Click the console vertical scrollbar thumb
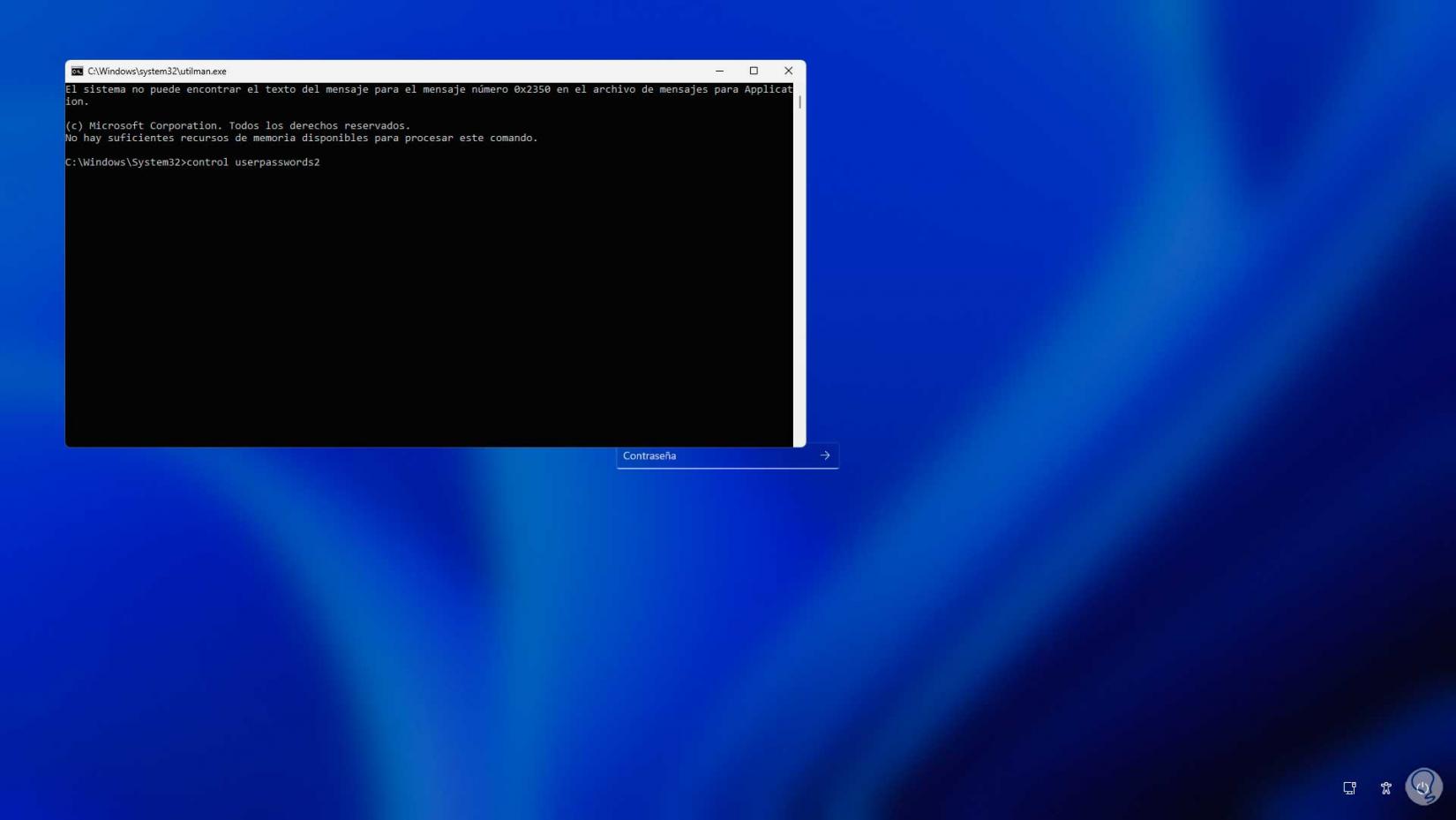The width and height of the screenshot is (1456, 820). click(x=799, y=102)
